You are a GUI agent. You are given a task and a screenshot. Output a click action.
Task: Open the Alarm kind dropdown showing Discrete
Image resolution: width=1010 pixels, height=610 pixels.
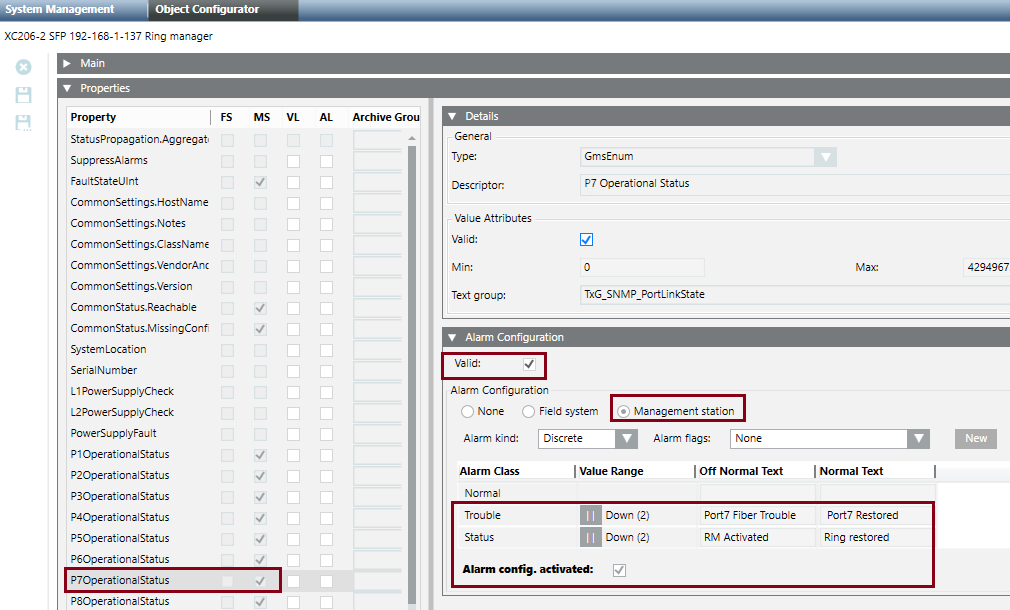626,438
